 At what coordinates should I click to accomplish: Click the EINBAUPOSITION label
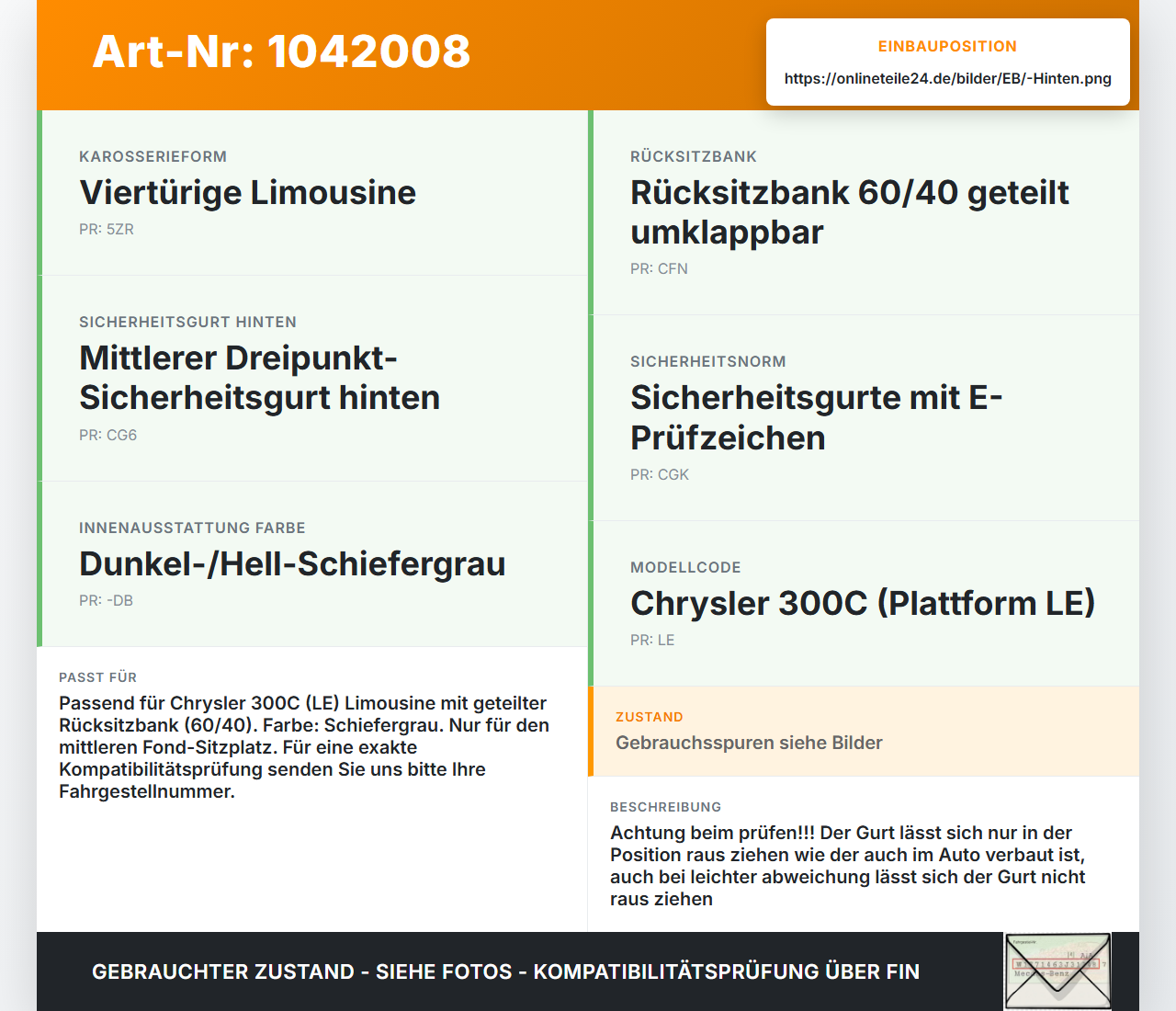click(x=947, y=46)
